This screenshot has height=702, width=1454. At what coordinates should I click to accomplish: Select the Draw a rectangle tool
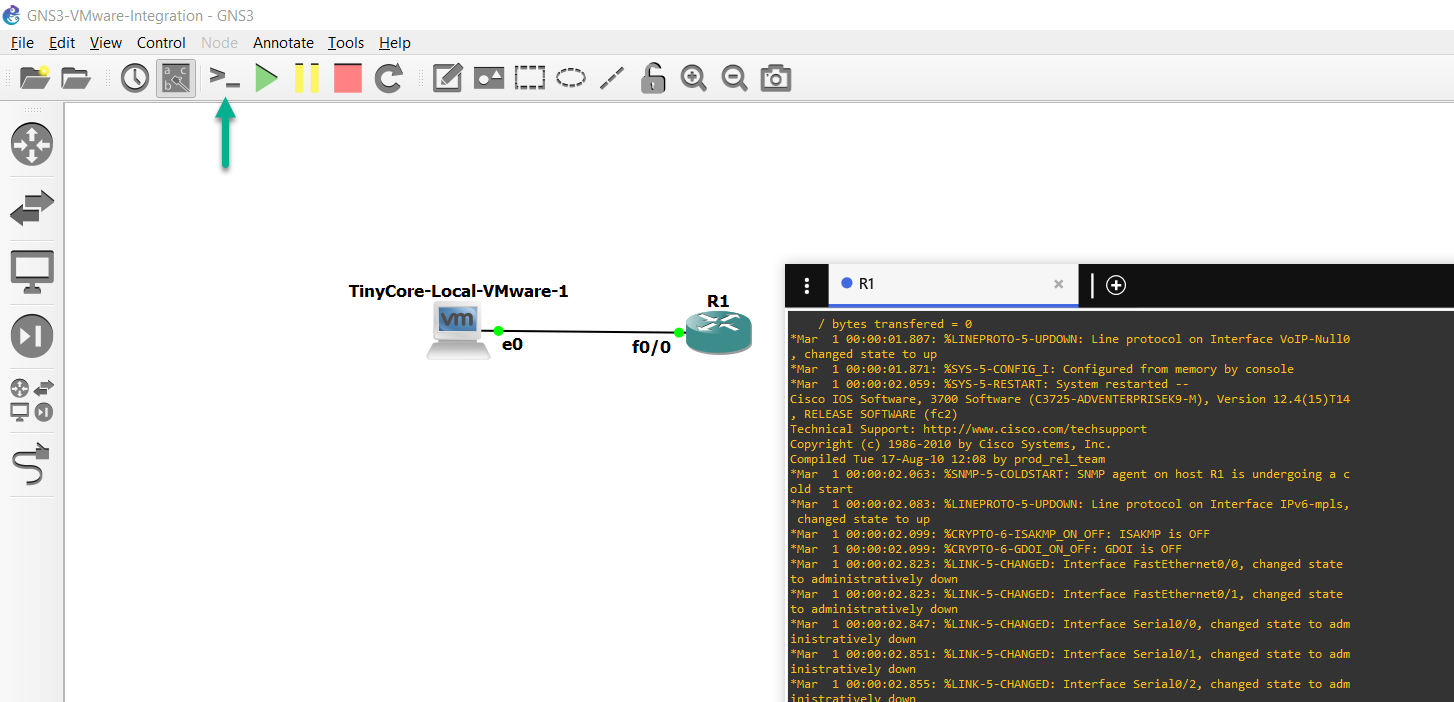pos(530,78)
